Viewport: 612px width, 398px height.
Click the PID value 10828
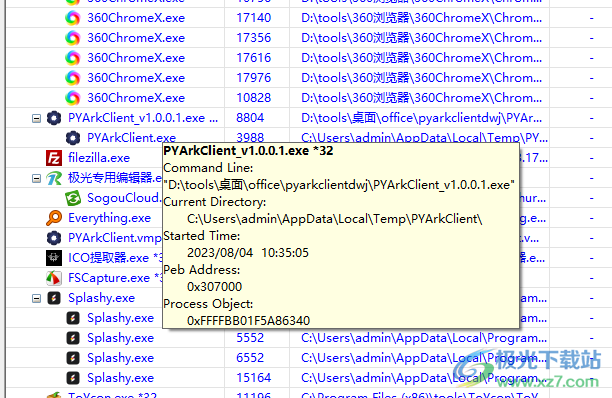click(x=254, y=98)
